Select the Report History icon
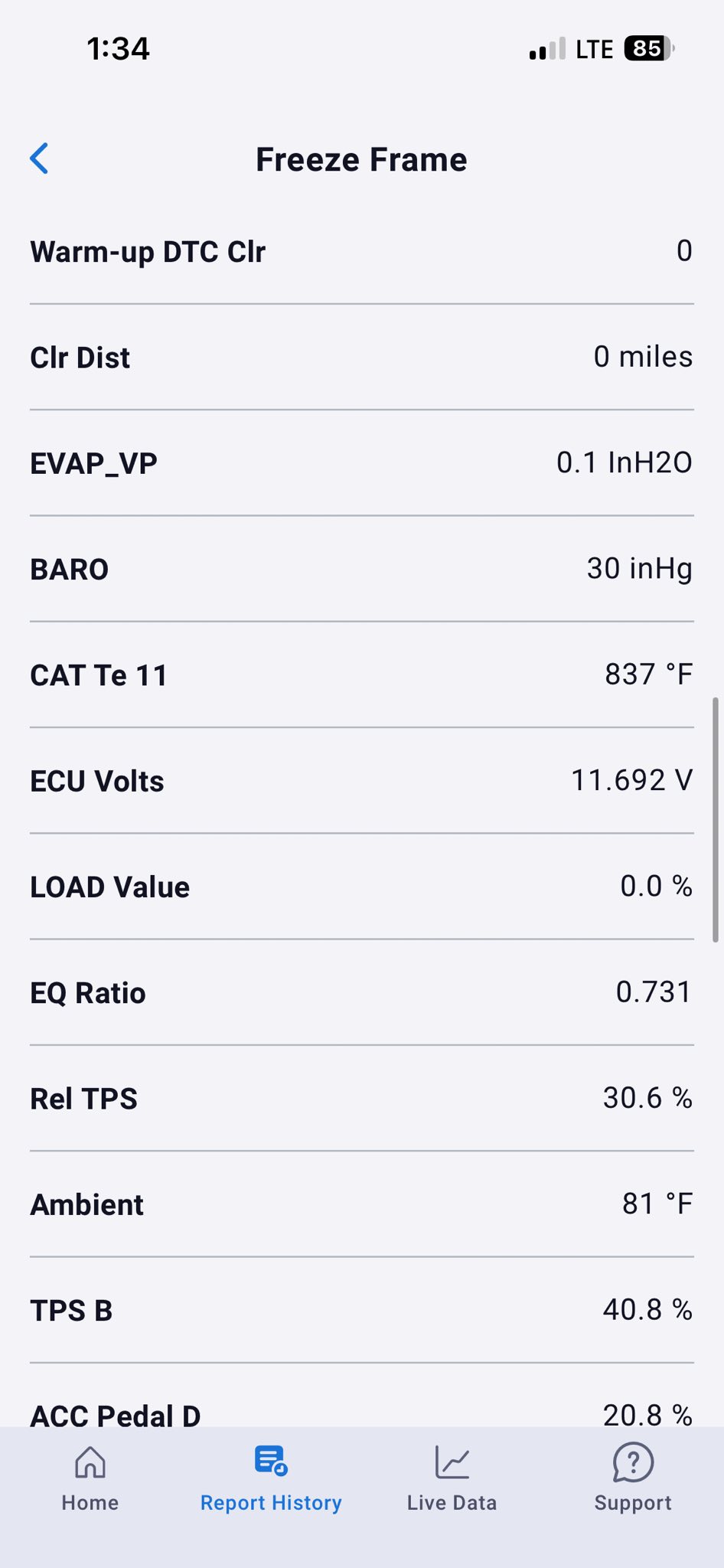 [271, 1461]
